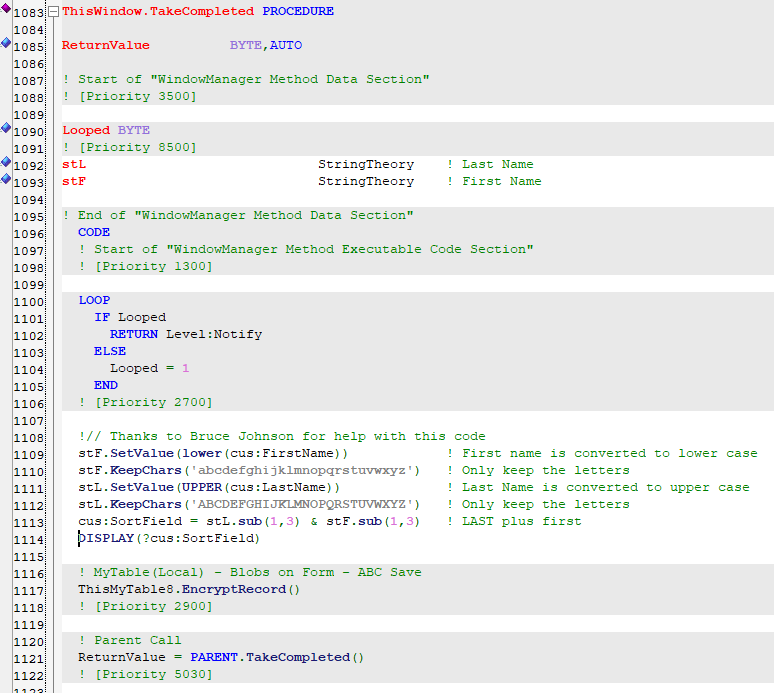Screen dimensions: 774x693
Task: Collapse the ThisWindow.TakeCompleted procedure fold
Action: 53,12
